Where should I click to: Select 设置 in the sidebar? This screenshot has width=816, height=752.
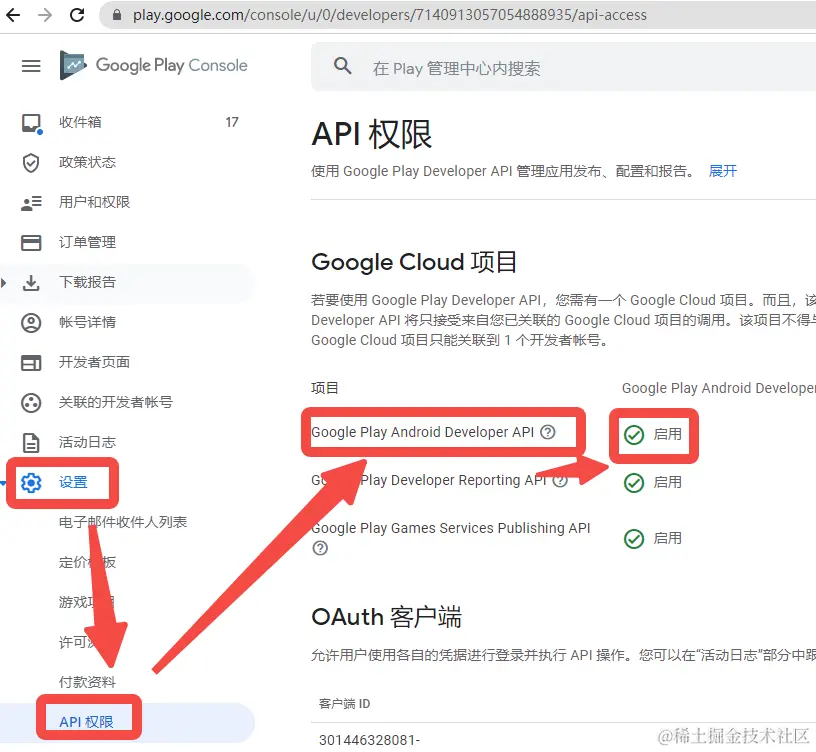click(x=73, y=482)
